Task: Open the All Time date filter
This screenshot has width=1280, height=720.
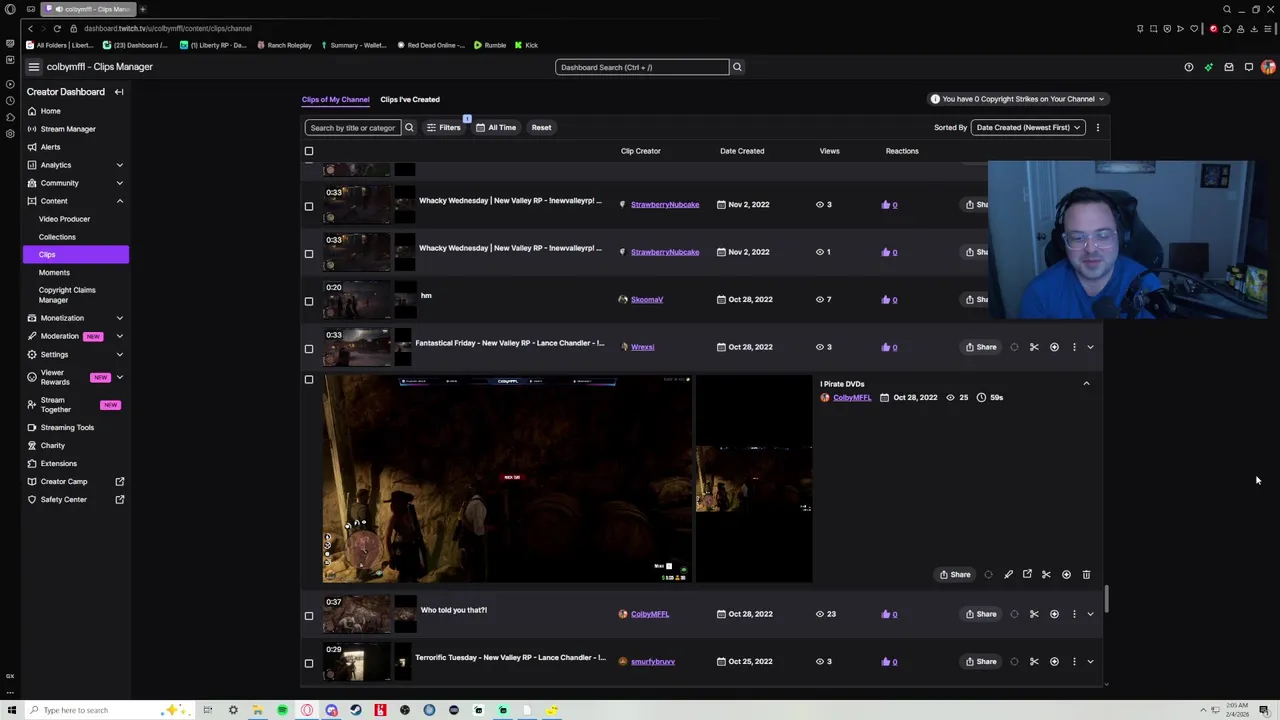Action: [496, 128]
